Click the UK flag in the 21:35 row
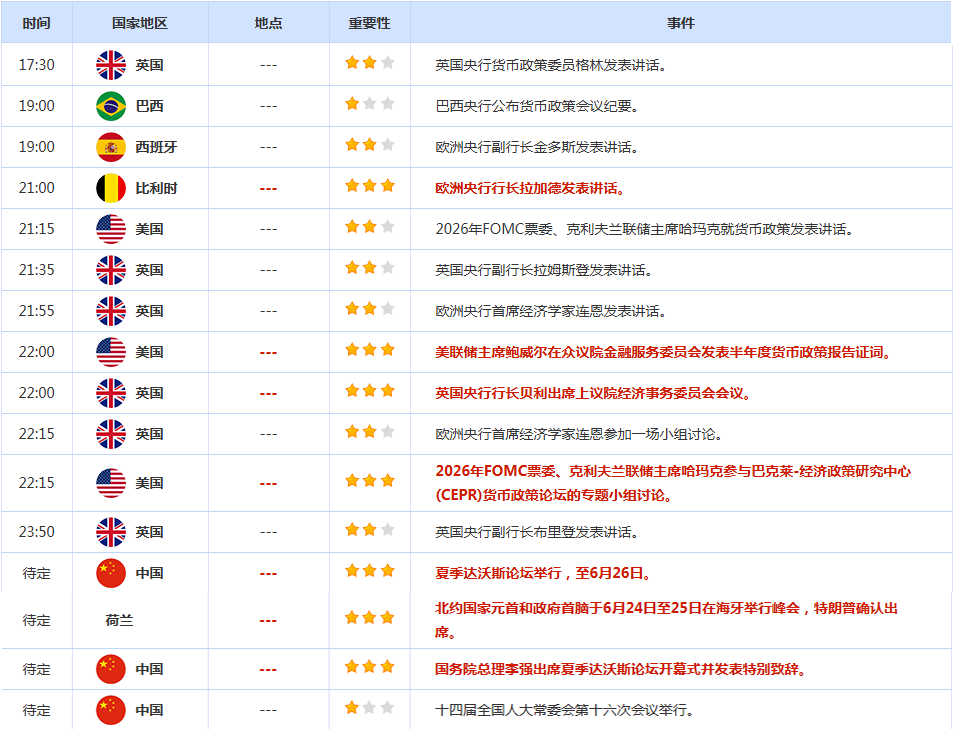The image size is (954, 729). (111, 270)
